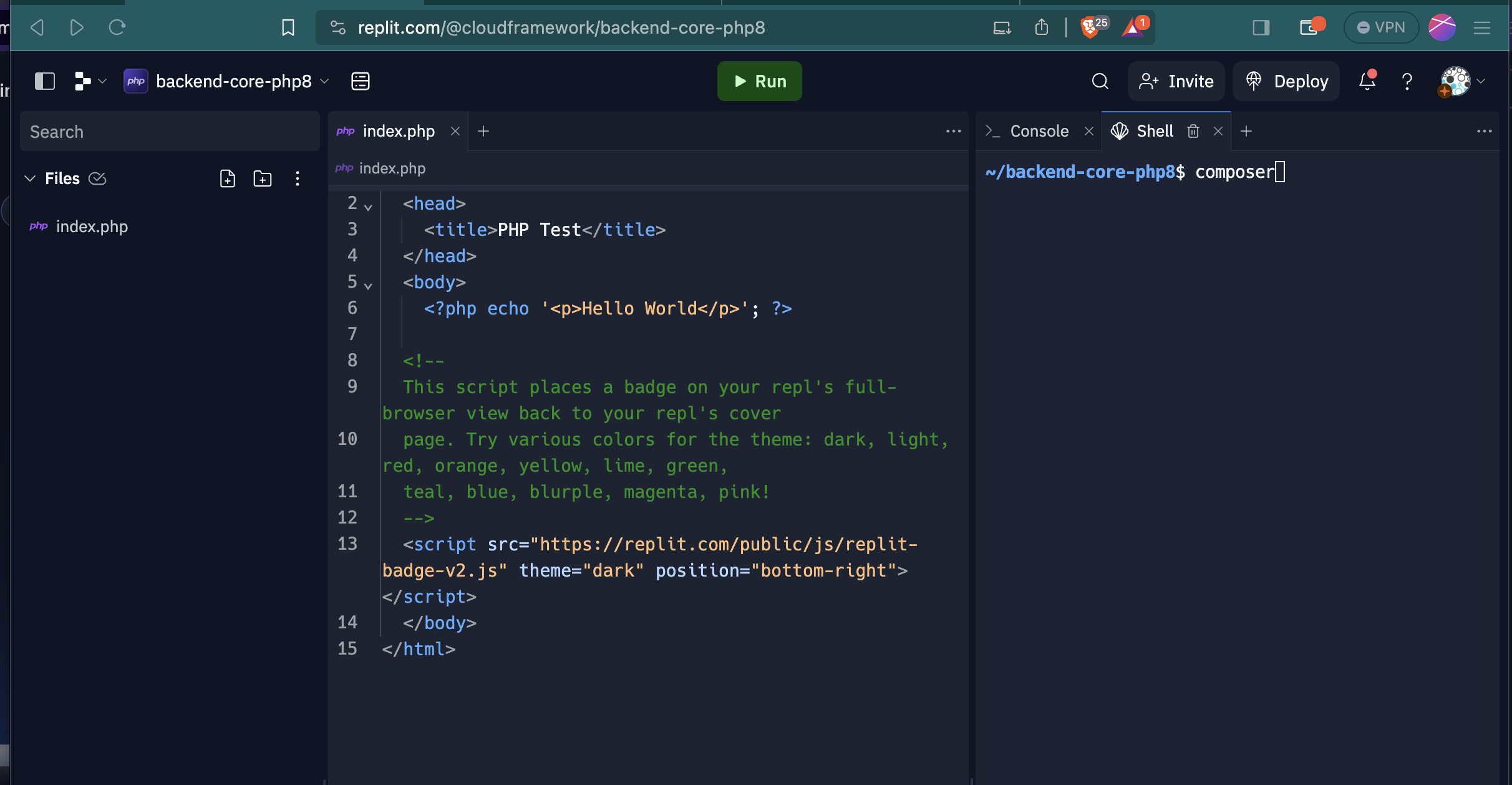
Task: Open the resources monitor icon next to repl name
Action: pyautogui.click(x=361, y=81)
